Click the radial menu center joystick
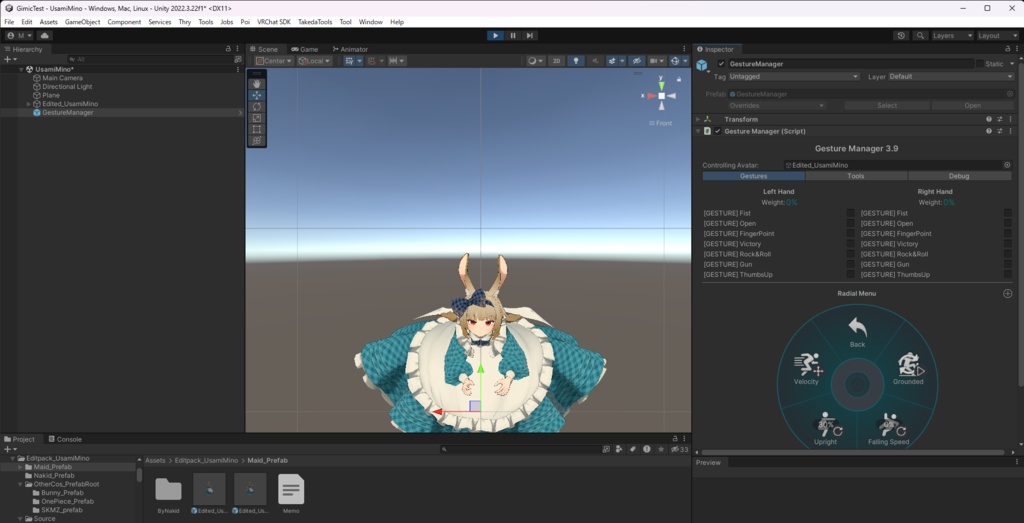The image size is (1024, 523). click(x=857, y=385)
